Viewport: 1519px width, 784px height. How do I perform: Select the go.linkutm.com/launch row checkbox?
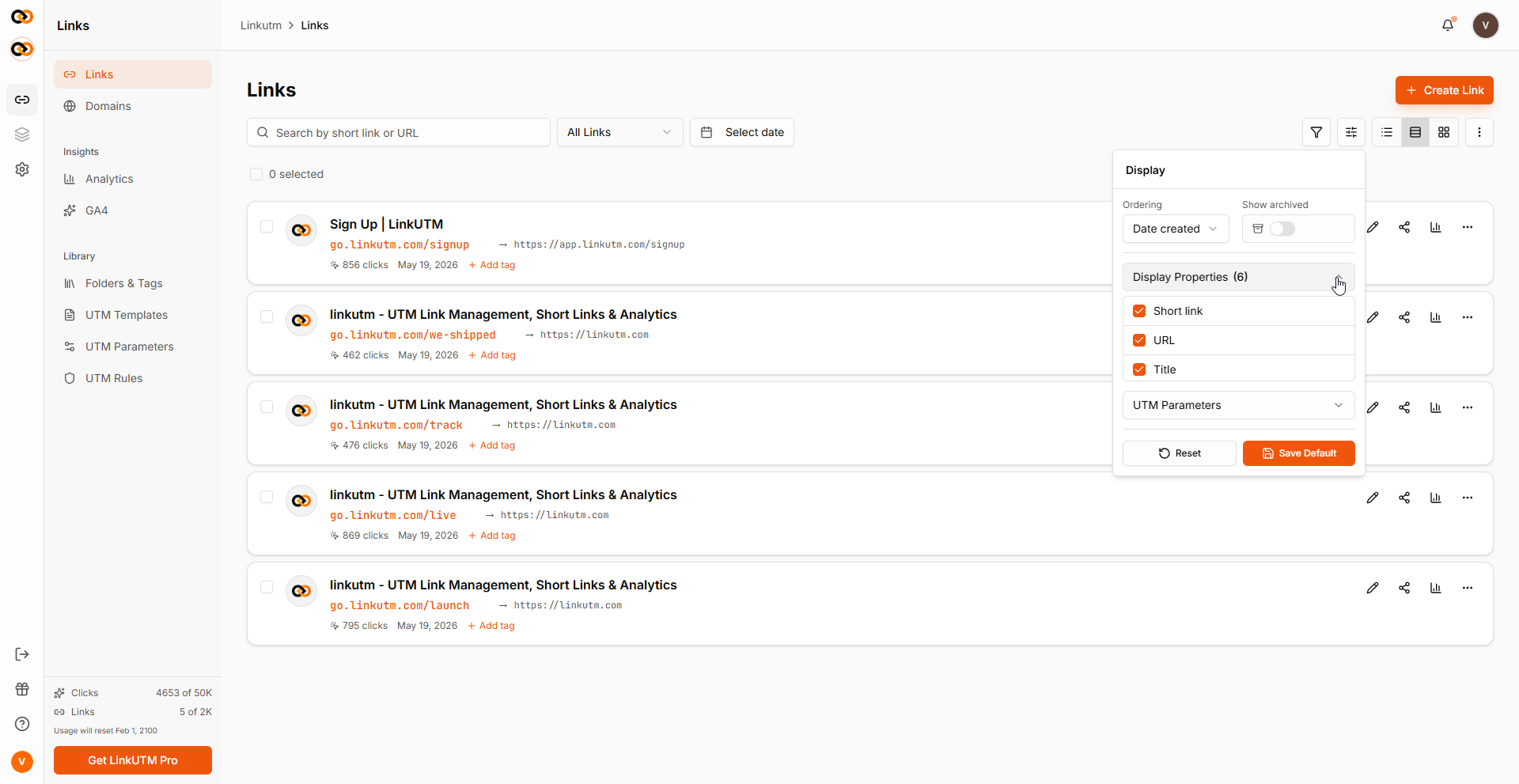267,587
